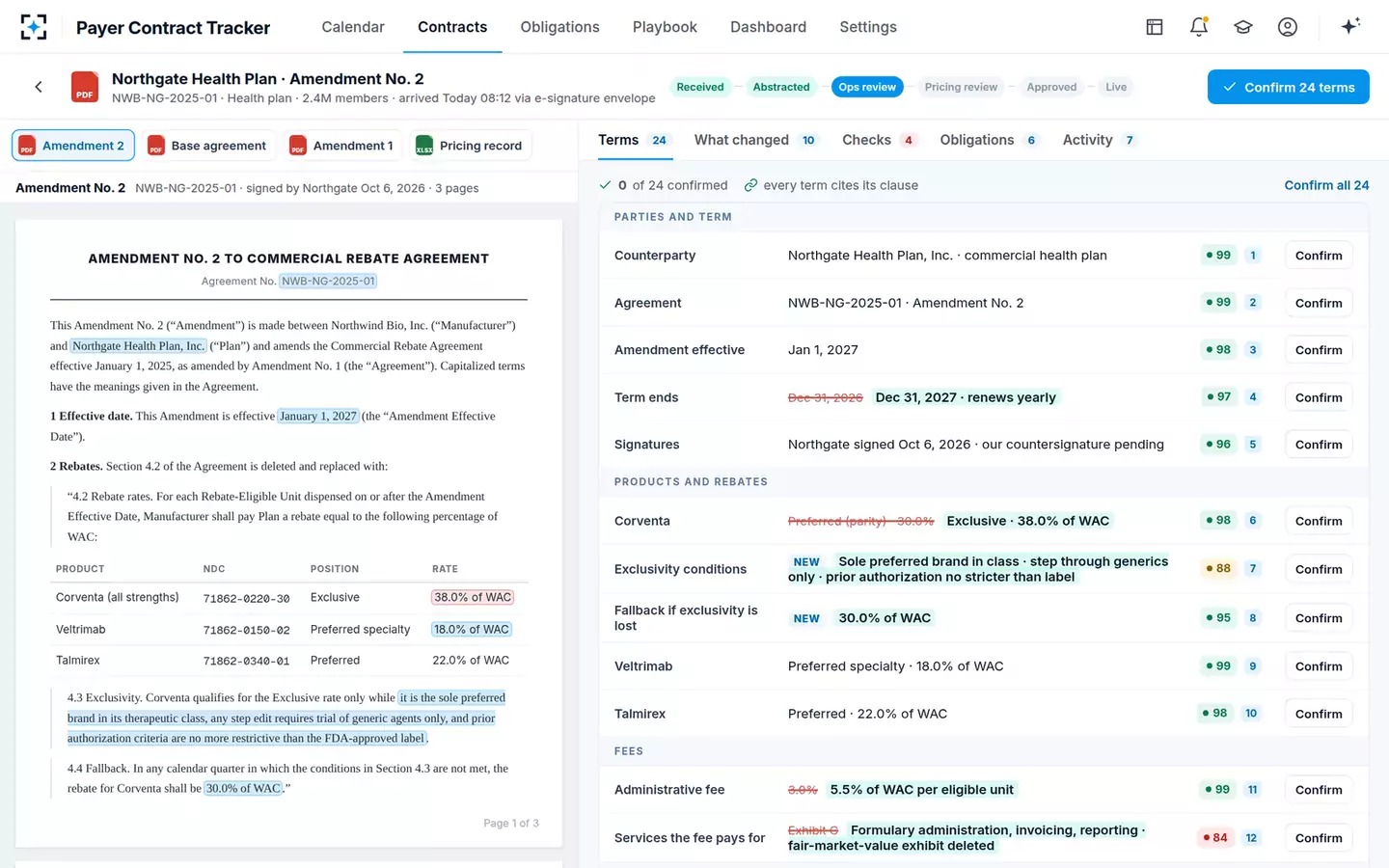Click the 88 confidence score on Exclusivity conditions
Image resolution: width=1389 pixels, height=868 pixels.
[1218, 569]
